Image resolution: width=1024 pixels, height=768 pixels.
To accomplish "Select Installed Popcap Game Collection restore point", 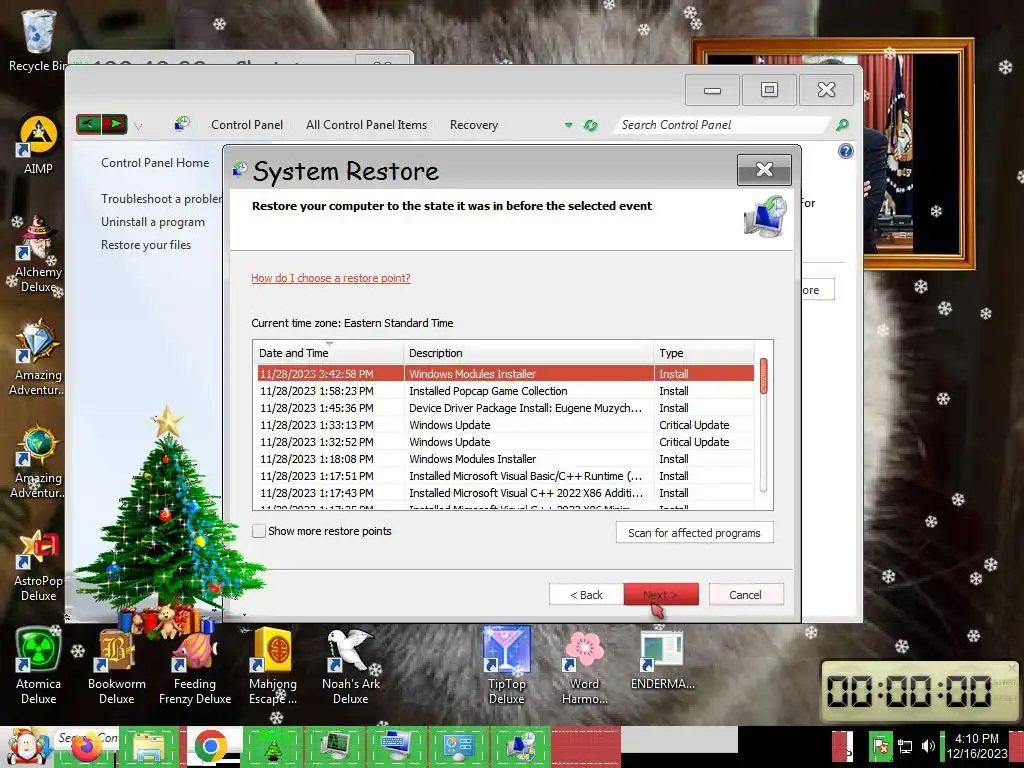I will (x=505, y=391).
